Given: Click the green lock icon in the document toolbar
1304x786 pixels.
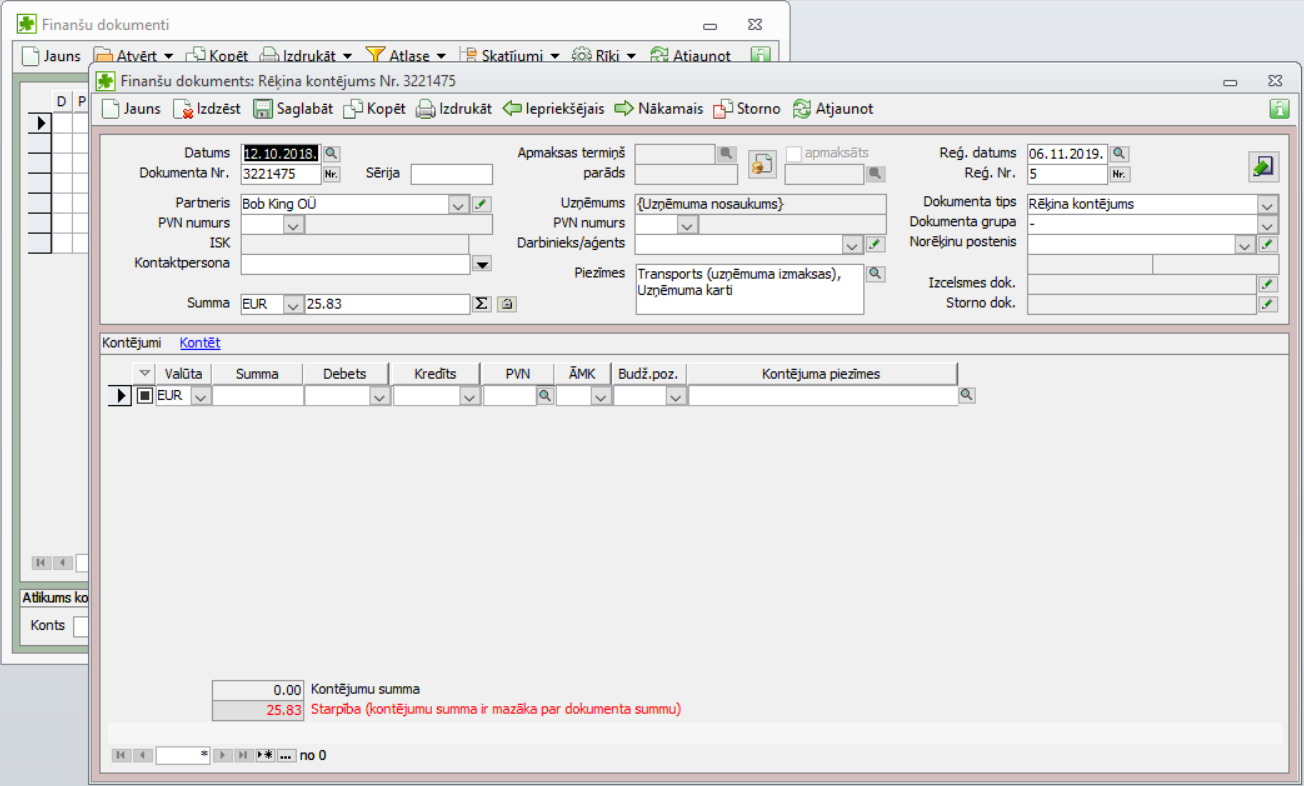Looking at the screenshot, I should tap(1279, 109).
